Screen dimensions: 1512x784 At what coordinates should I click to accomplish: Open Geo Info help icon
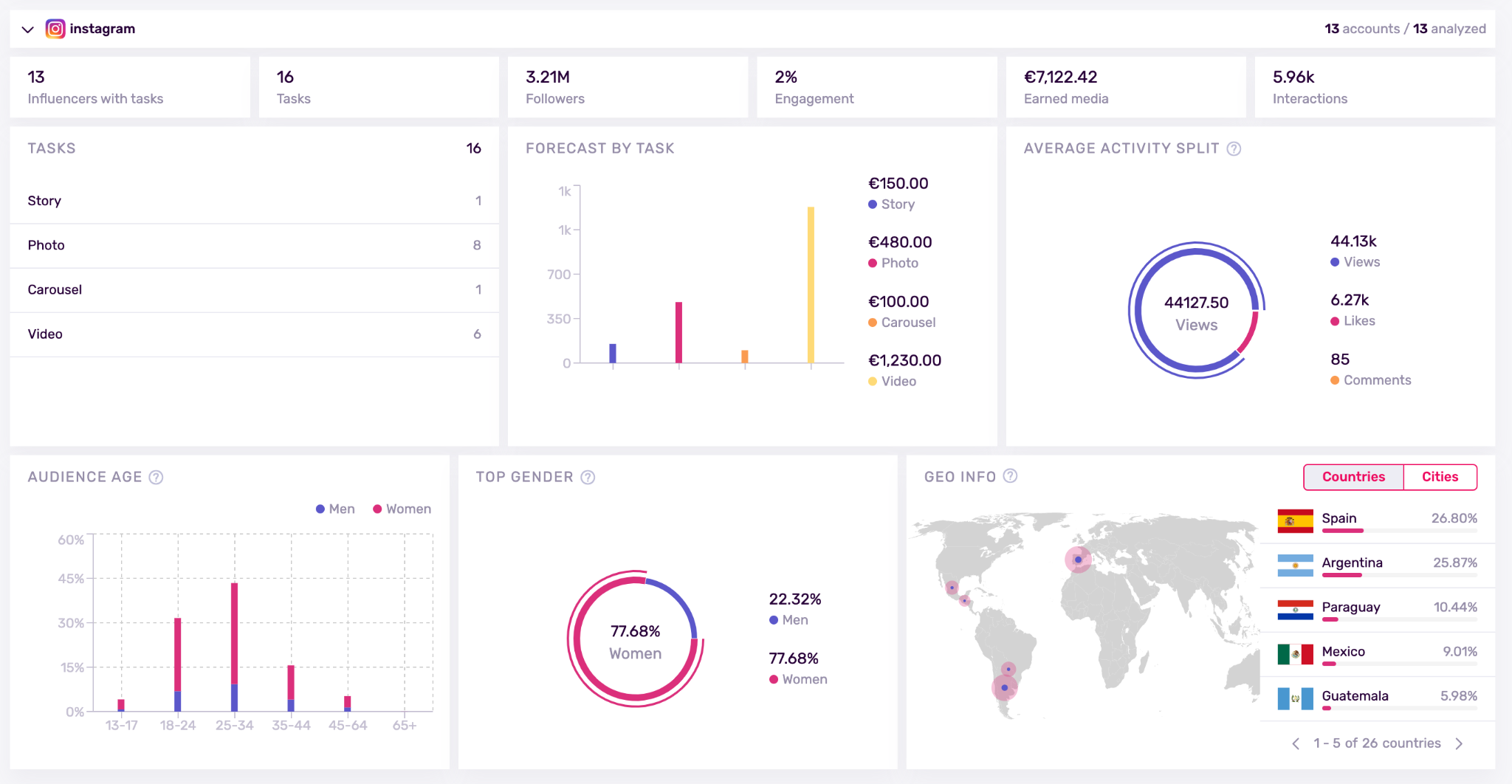pos(1010,476)
